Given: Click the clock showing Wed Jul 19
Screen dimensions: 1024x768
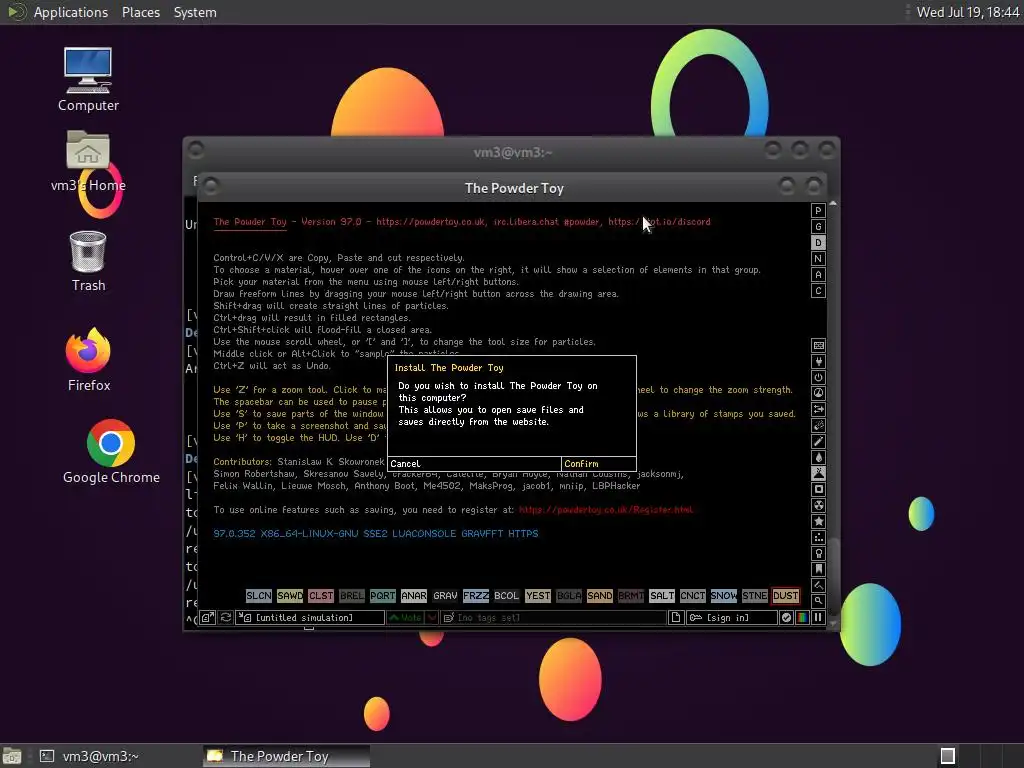Looking at the screenshot, I should click(967, 12).
